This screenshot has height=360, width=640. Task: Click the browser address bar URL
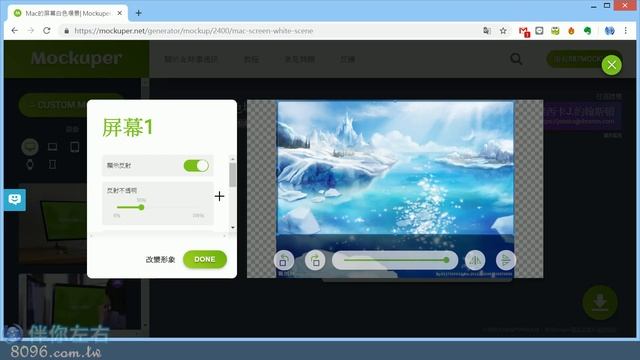[194, 31]
